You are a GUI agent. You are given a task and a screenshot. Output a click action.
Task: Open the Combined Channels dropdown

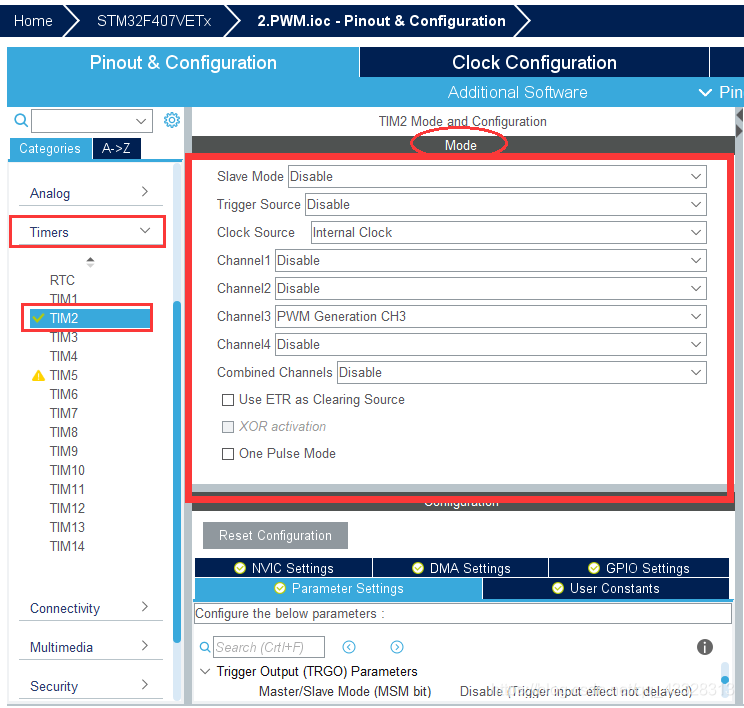pos(522,373)
